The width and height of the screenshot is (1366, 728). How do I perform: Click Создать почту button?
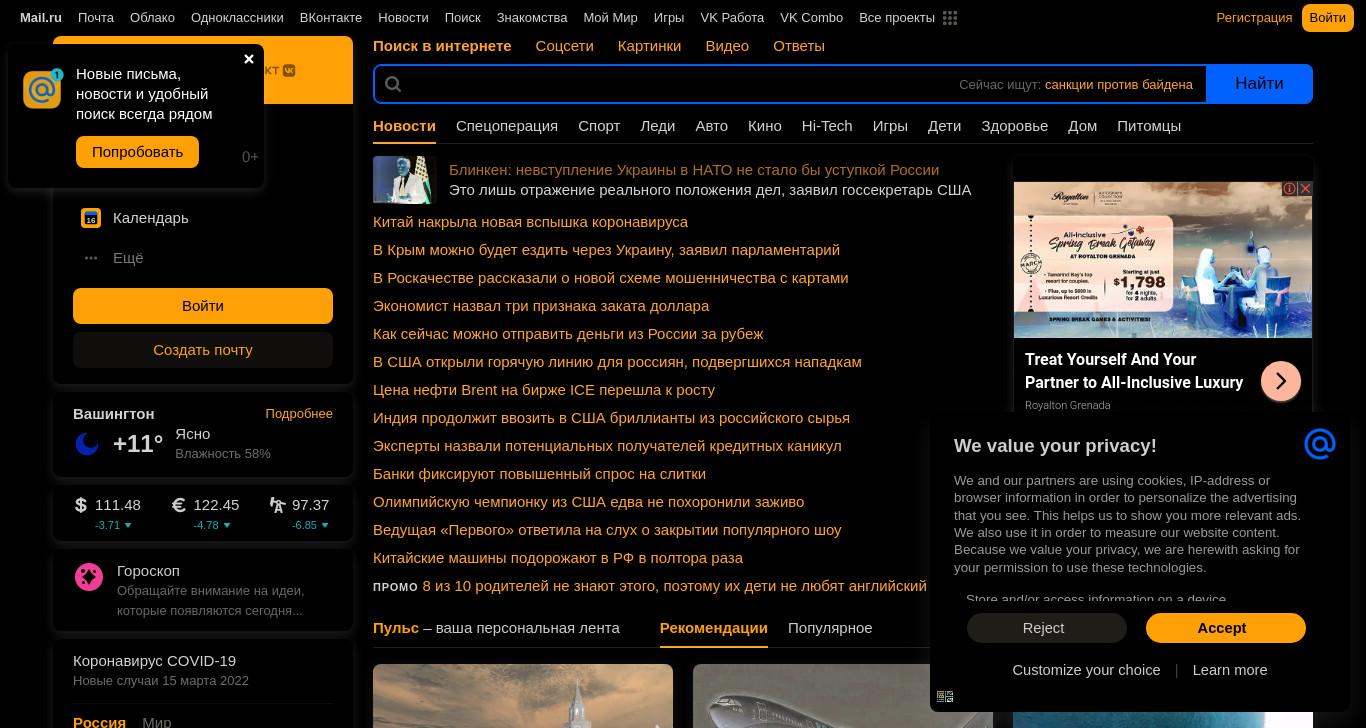point(203,350)
